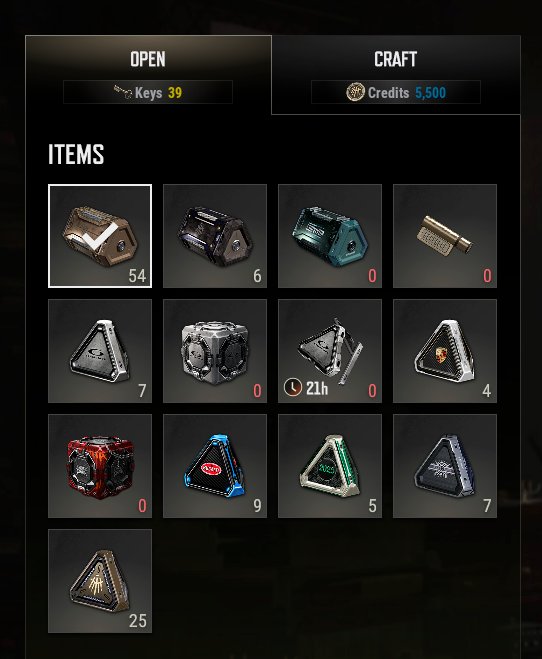This screenshot has width=542, height=659.
Task: Pick the Porsche crest triangle crate
Action: tap(445, 351)
